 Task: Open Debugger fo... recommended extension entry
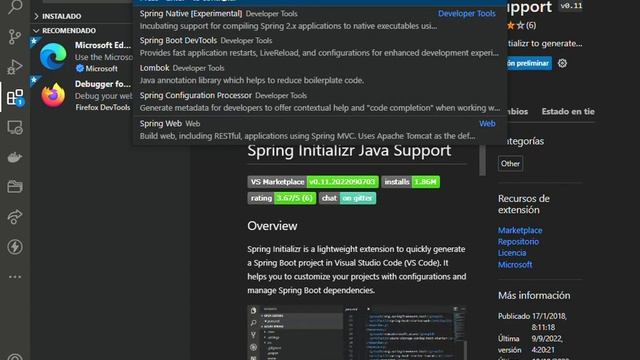(x=82, y=95)
